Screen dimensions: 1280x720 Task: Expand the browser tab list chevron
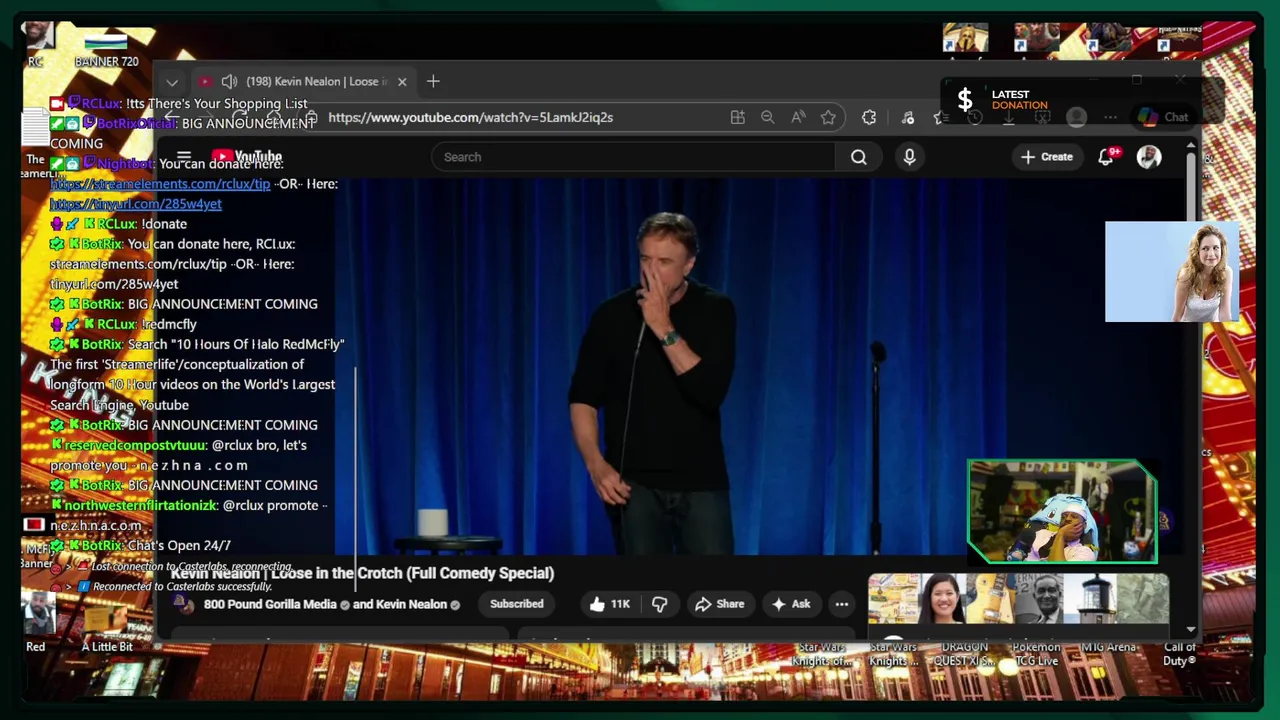(x=172, y=82)
